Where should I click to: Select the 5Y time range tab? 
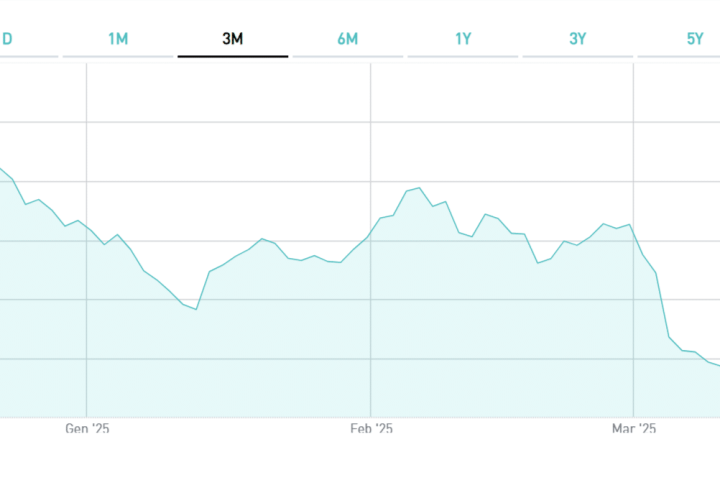[x=695, y=39]
